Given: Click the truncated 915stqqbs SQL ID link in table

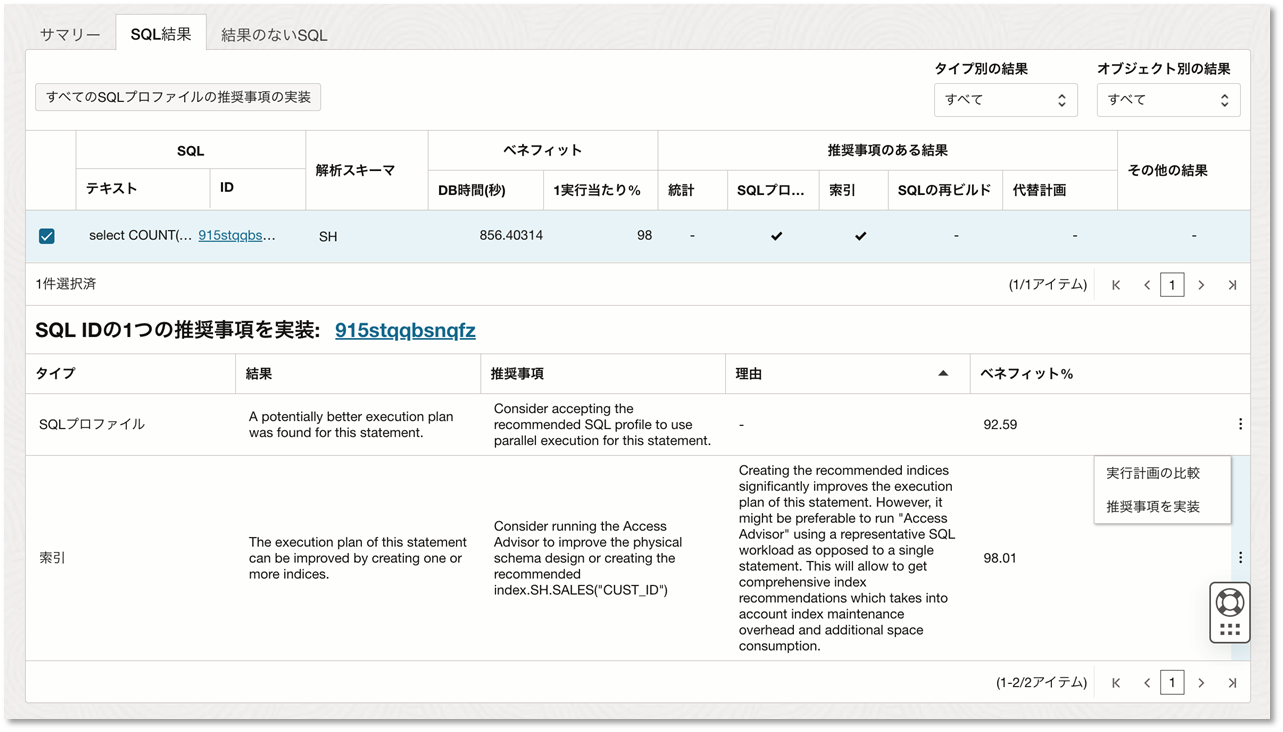Looking at the screenshot, I should pos(237,236).
